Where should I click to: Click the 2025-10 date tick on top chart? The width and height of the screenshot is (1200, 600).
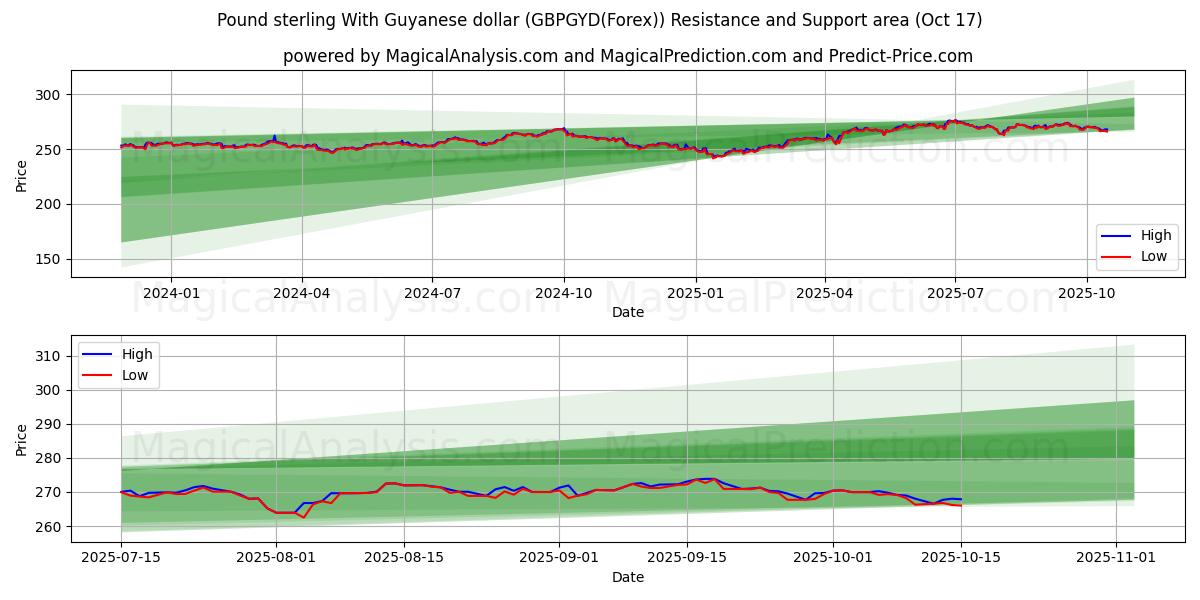pyautogui.click(x=1087, y=293)
